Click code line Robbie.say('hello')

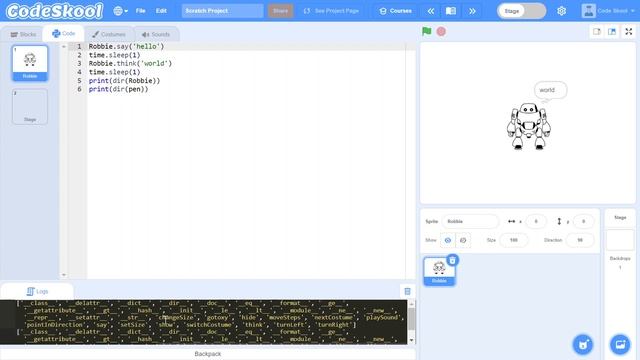pos(126,47)
